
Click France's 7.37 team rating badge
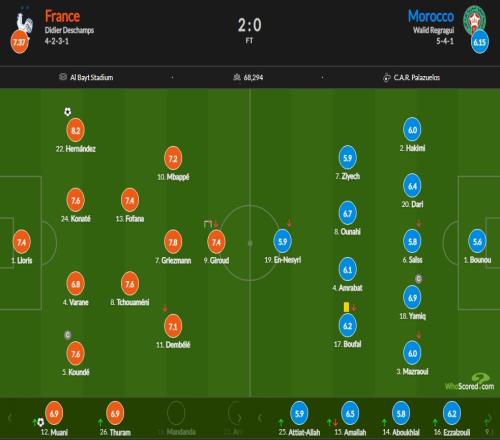pyautogui.click(x=19, y=42)
